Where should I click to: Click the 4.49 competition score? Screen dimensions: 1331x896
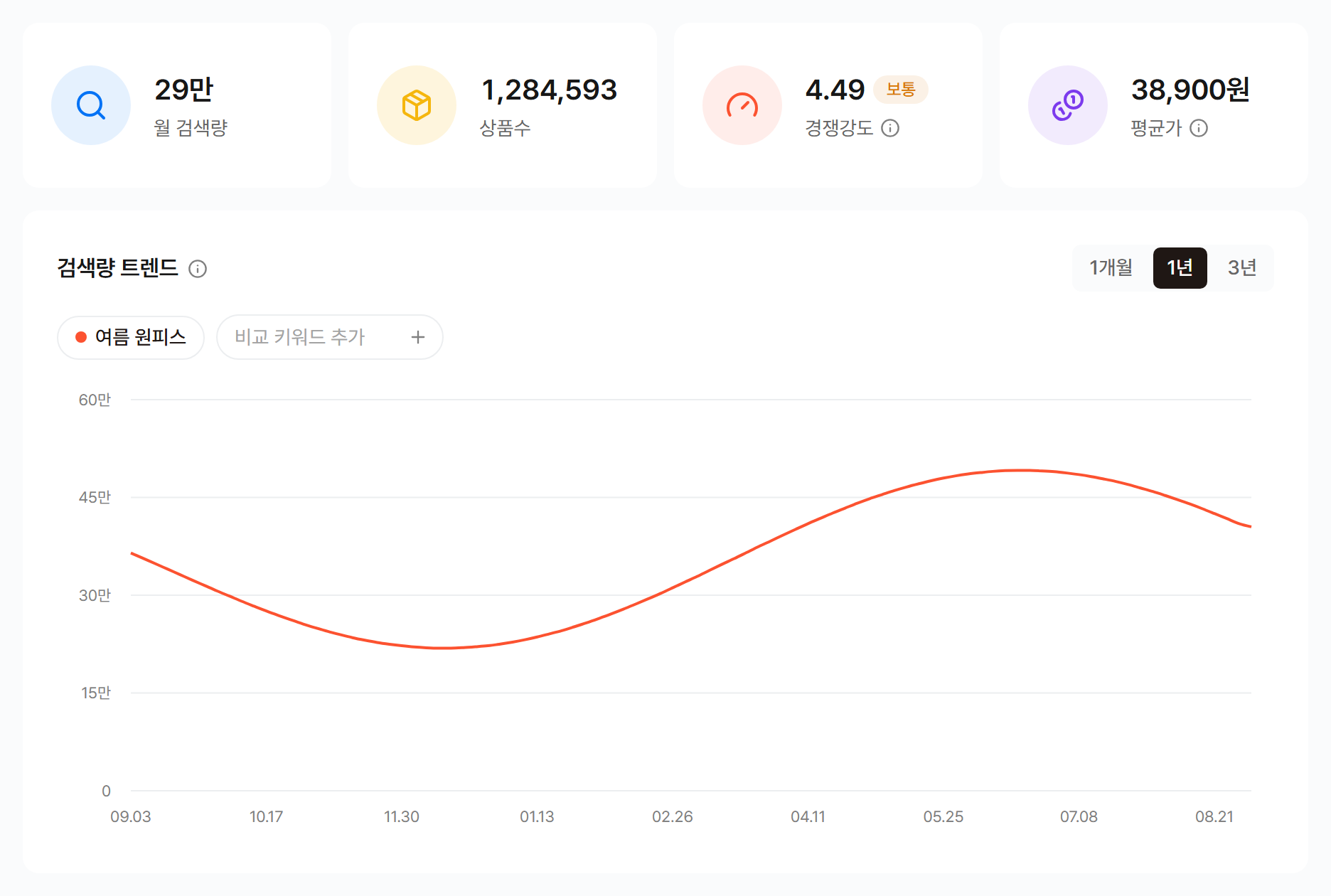pos(835,90)
